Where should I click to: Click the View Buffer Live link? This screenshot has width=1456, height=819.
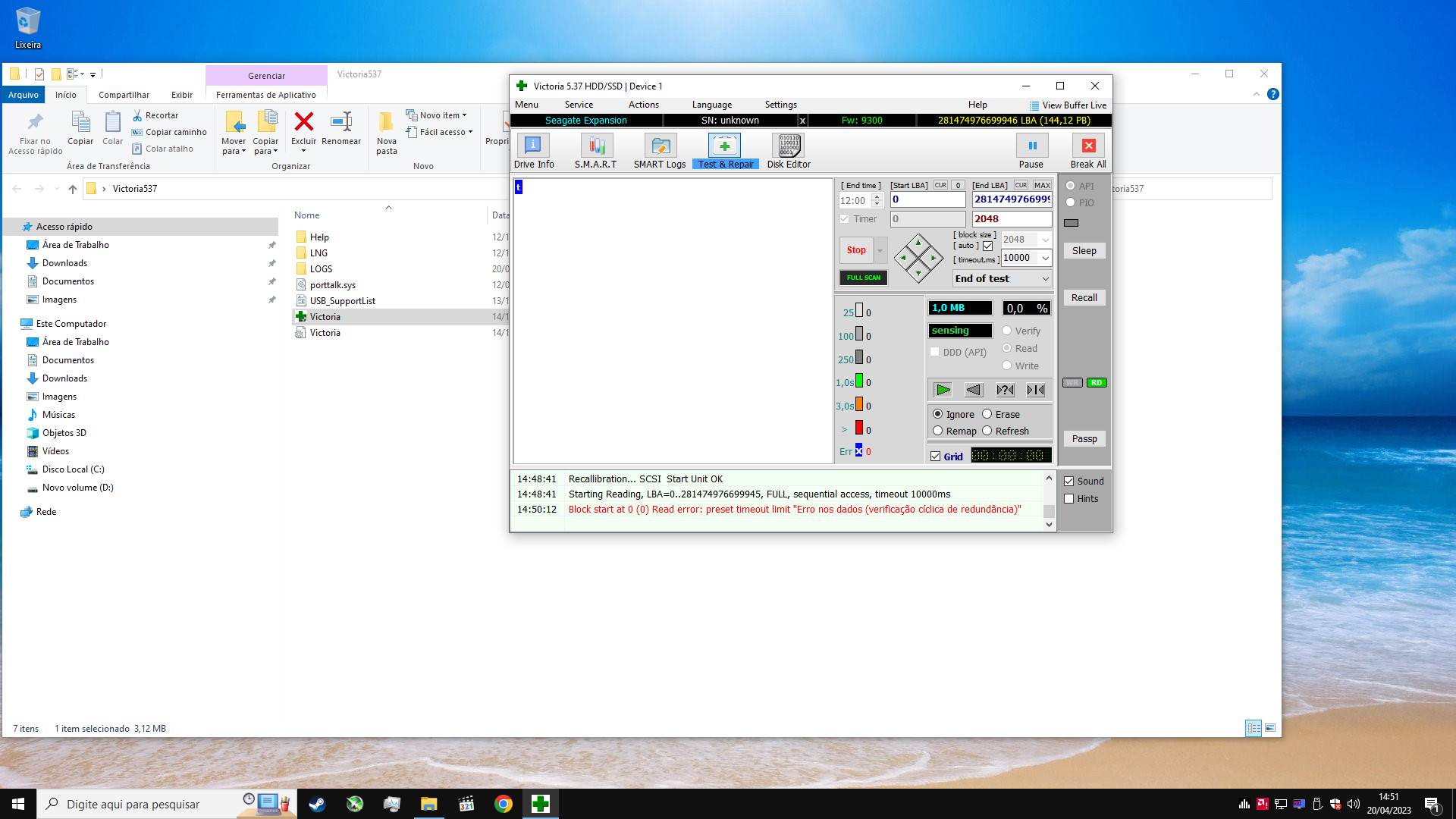click(1068, 105)
